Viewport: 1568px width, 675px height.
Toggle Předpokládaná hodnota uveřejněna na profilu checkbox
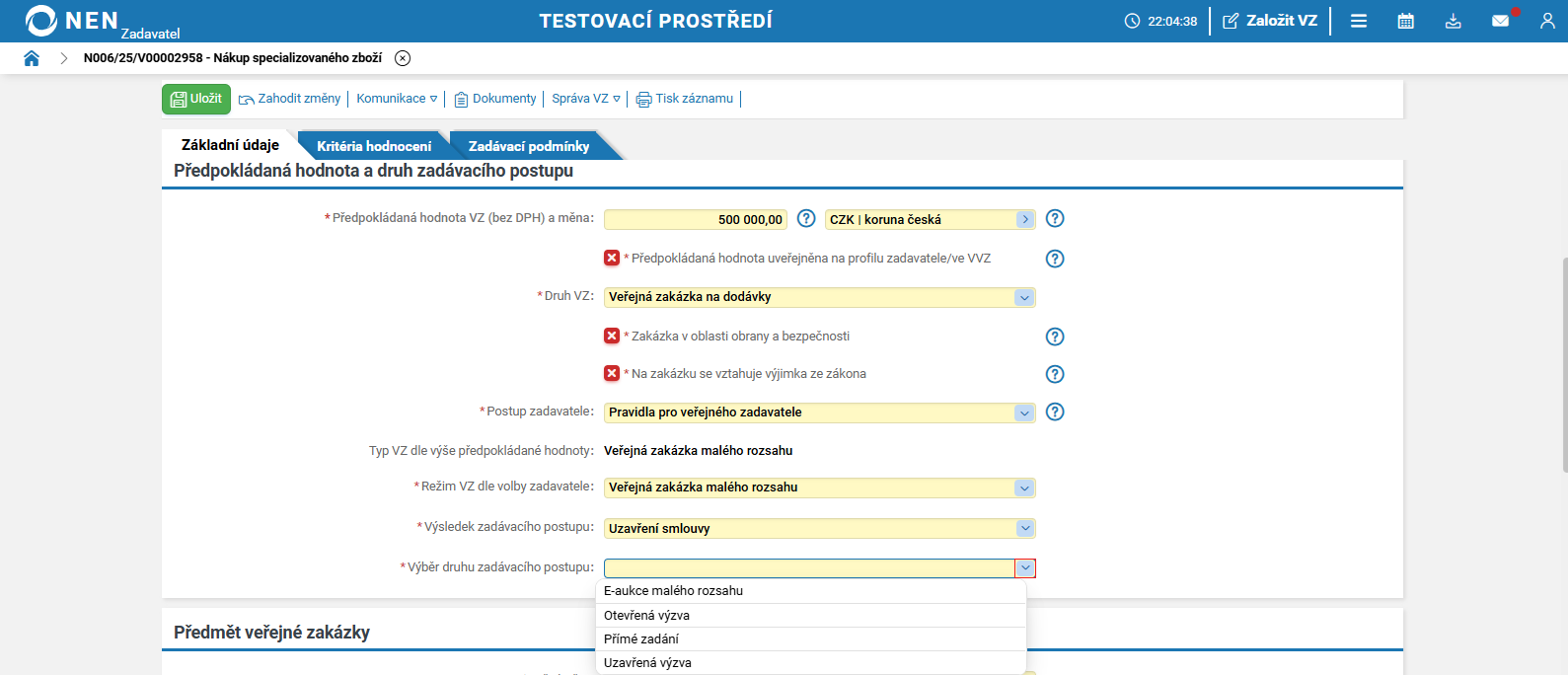612,258
